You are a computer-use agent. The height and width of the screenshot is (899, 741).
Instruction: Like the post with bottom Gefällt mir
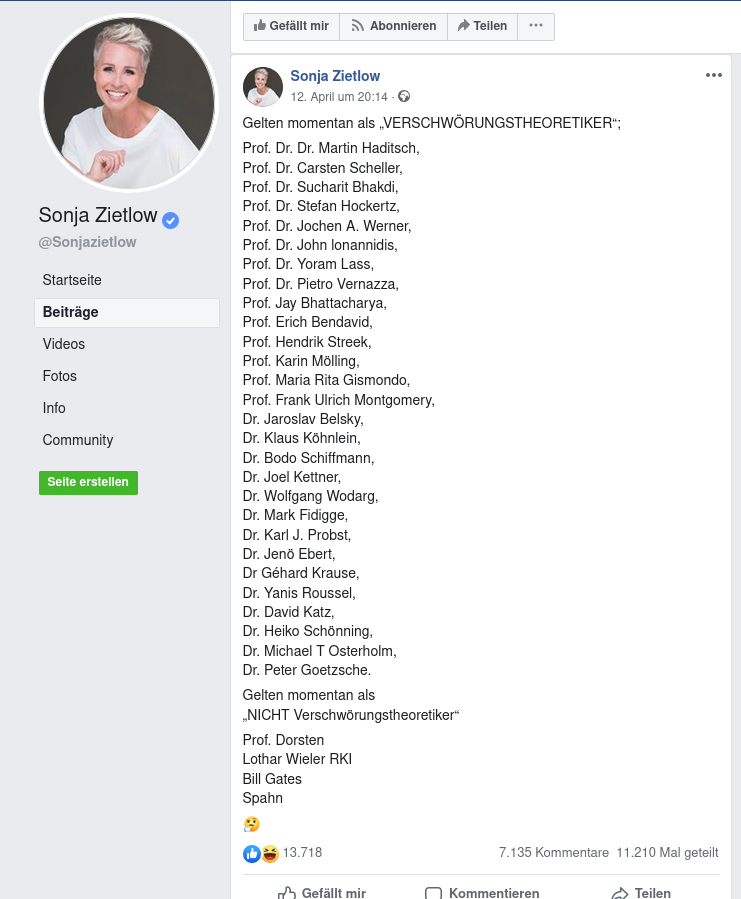pyautogui.click(x=322, y=892)
